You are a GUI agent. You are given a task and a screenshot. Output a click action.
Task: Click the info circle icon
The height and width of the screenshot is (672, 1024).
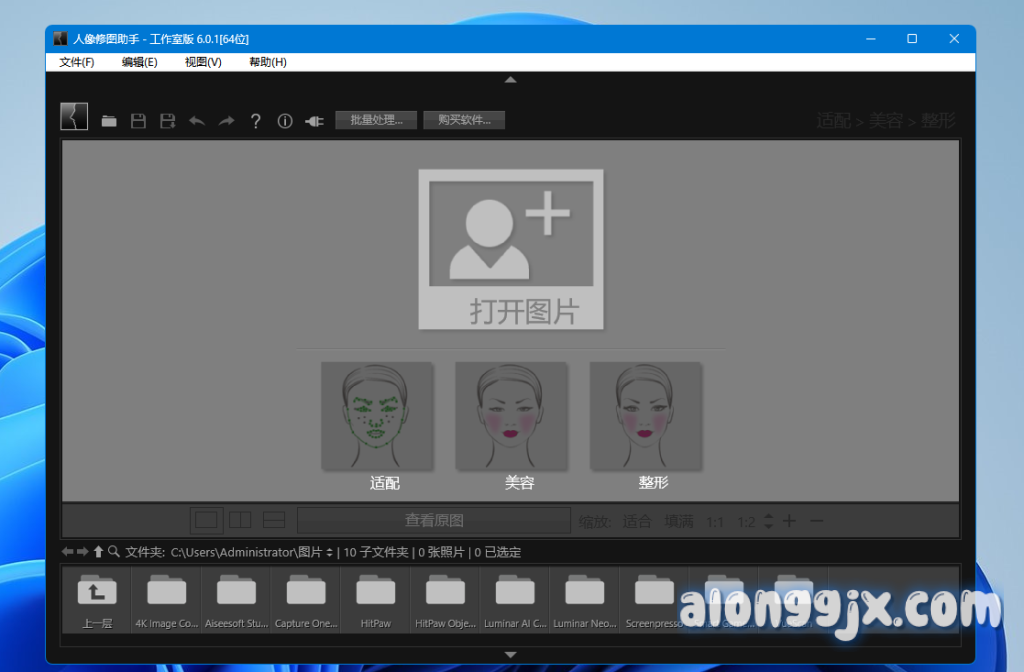[285, 121]
